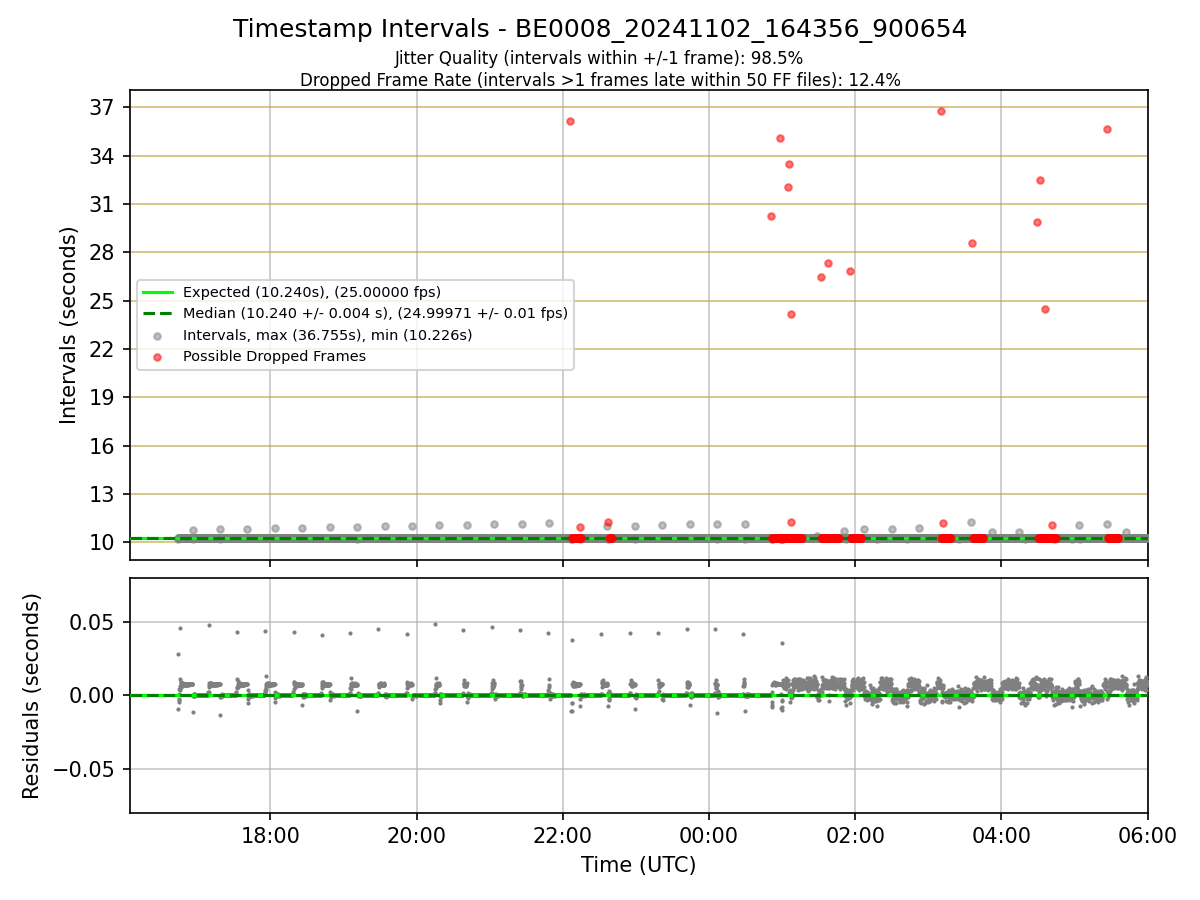Click the '00:00' time tick label
Screen dimensions: 1200x900
(708, 835)
